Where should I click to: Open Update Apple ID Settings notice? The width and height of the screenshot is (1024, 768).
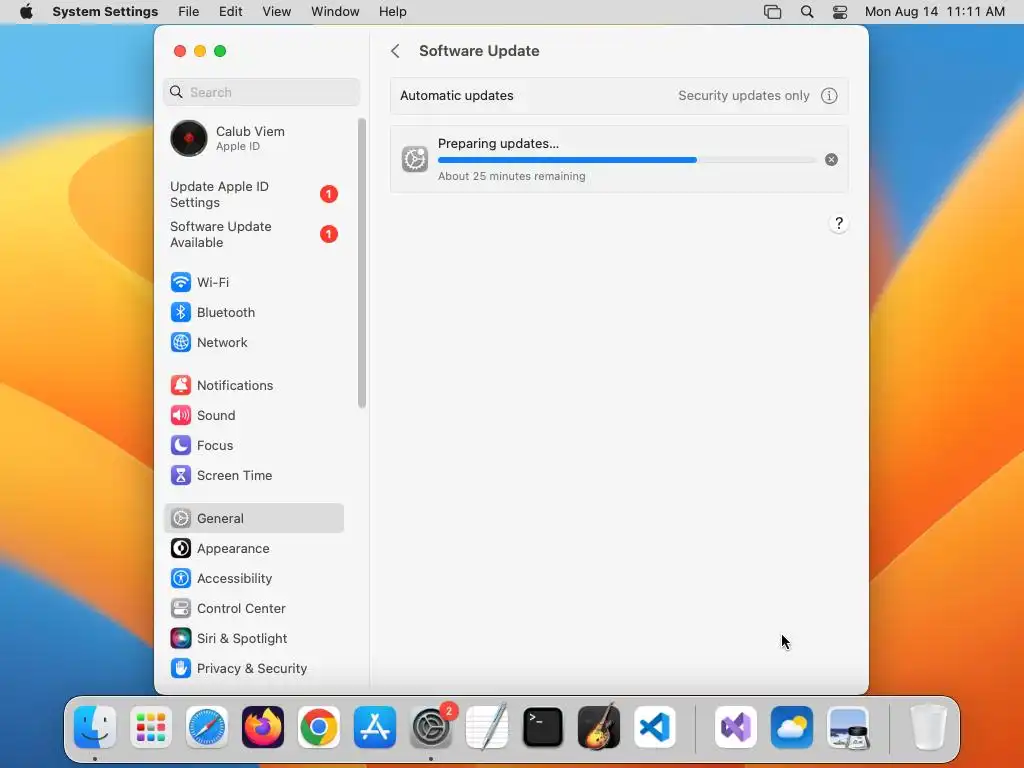click(253, 195)
